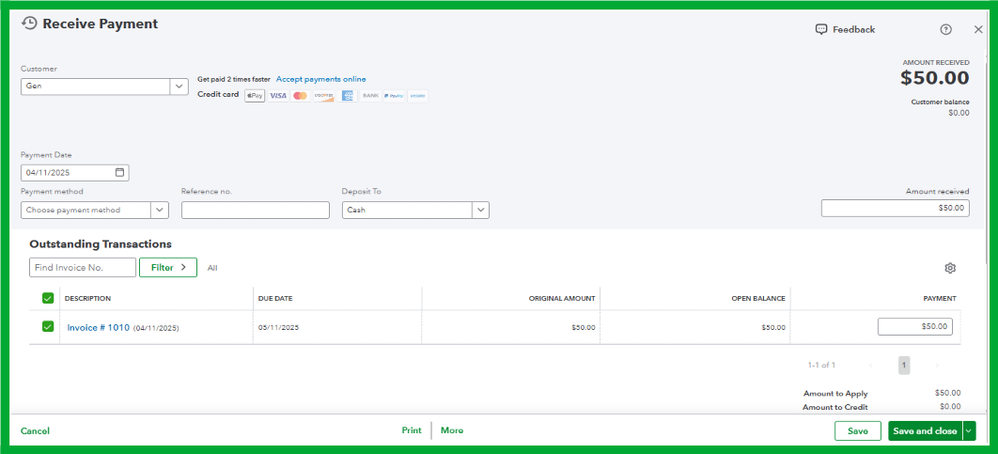
Task: Expand the Filter options
Action: click(x=168, y=267)
